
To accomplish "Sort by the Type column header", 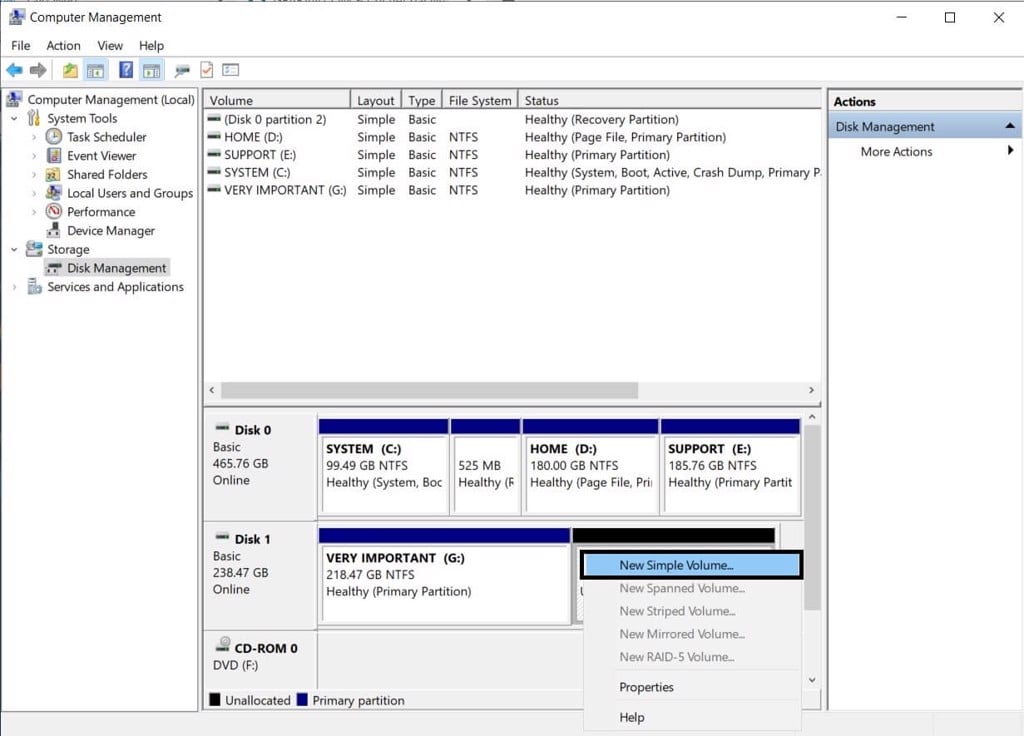I will coord(421,100).
